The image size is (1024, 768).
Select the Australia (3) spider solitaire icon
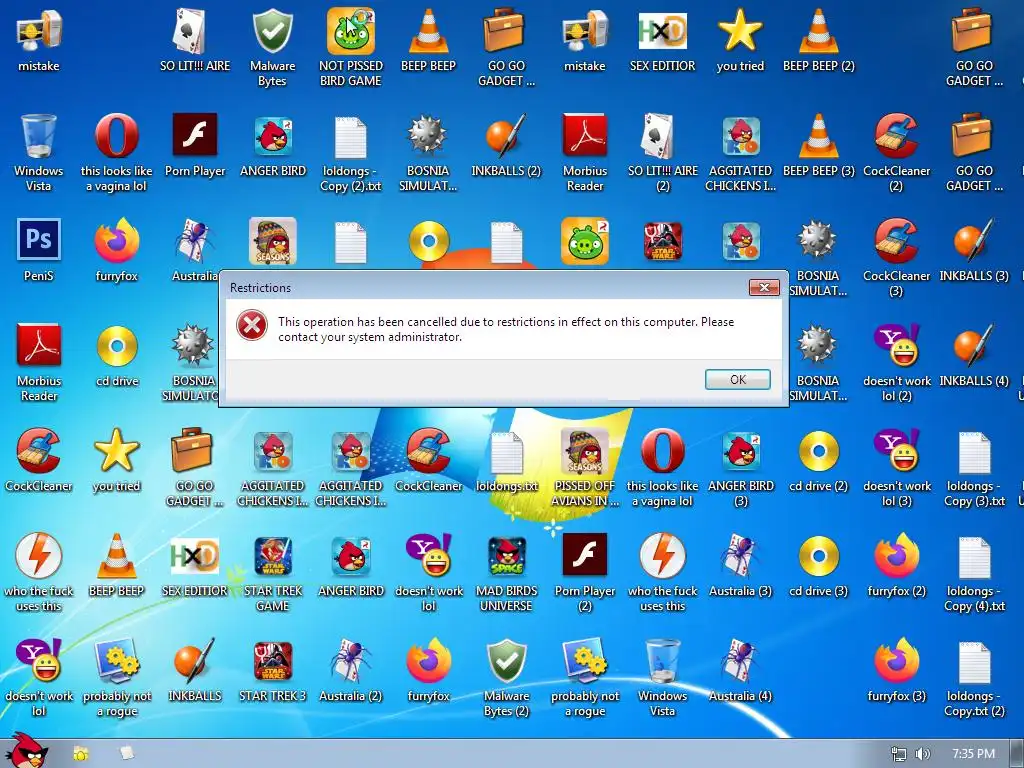[741, 556]
